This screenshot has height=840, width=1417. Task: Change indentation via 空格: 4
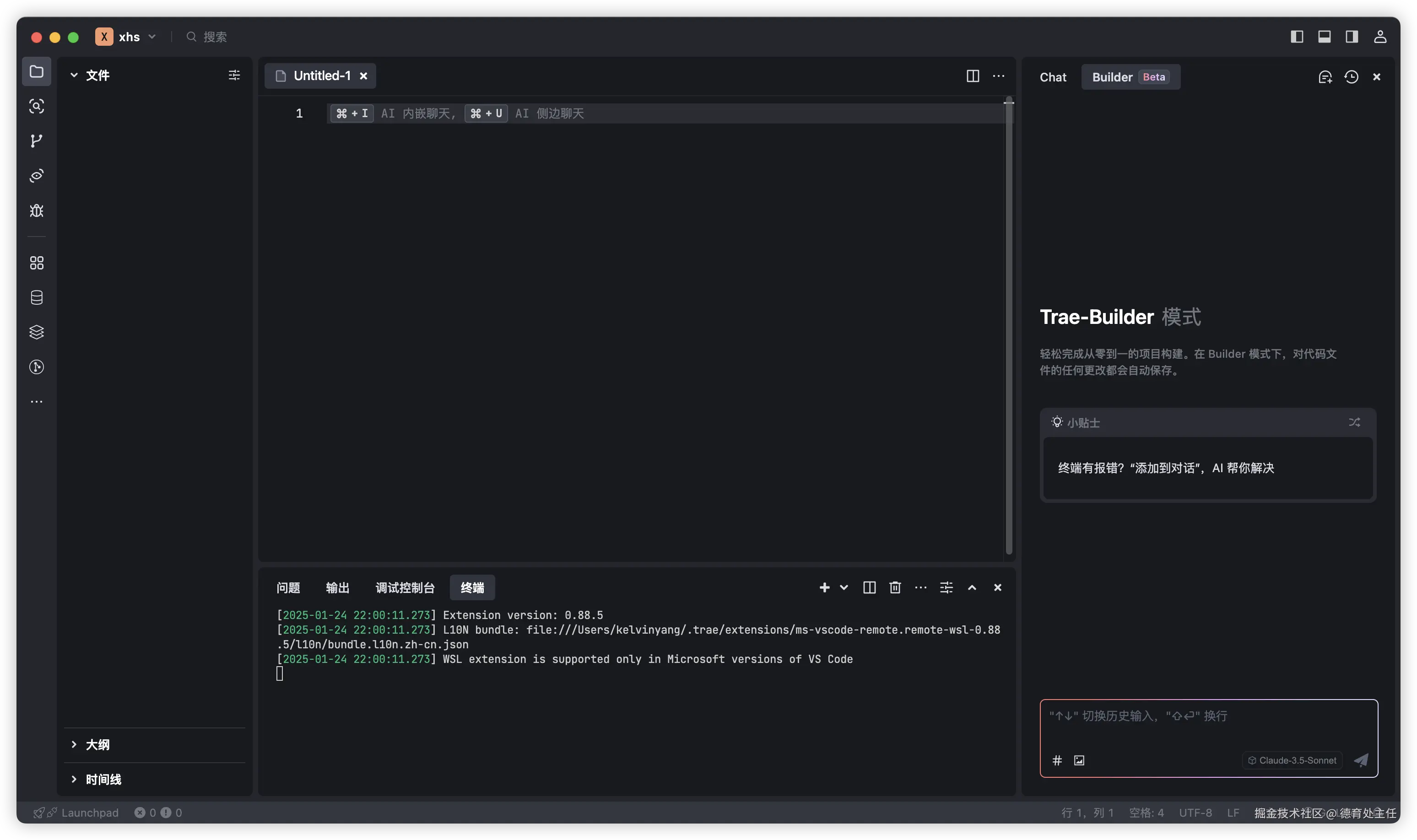1146,813
